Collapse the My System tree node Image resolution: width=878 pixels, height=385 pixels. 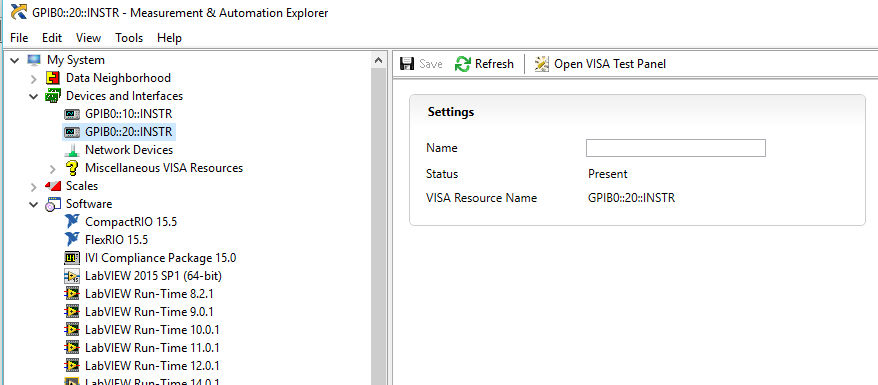pyautogui.click(x=15, y=60)
